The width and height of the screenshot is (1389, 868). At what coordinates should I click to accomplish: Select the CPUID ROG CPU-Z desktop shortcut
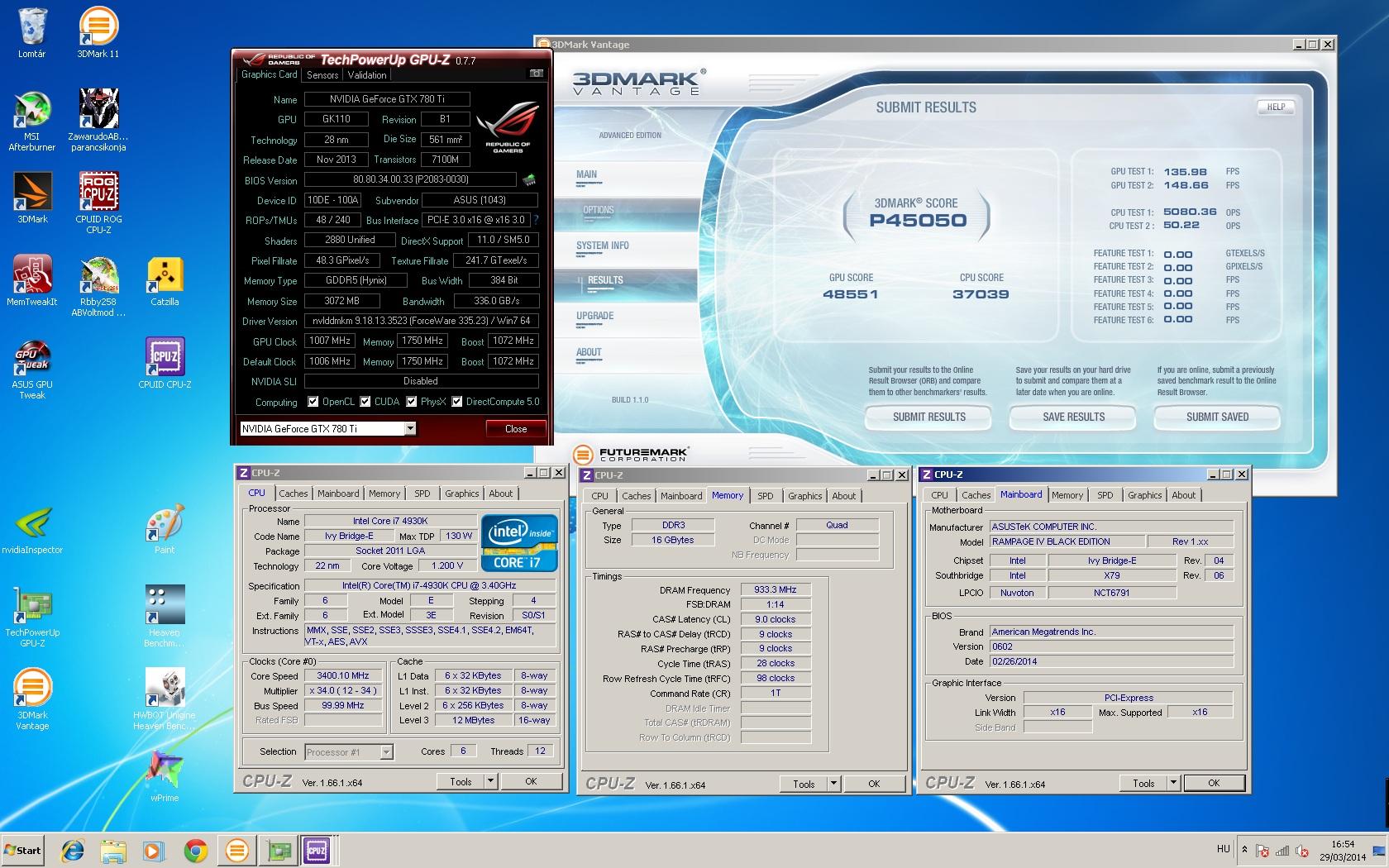98,203
